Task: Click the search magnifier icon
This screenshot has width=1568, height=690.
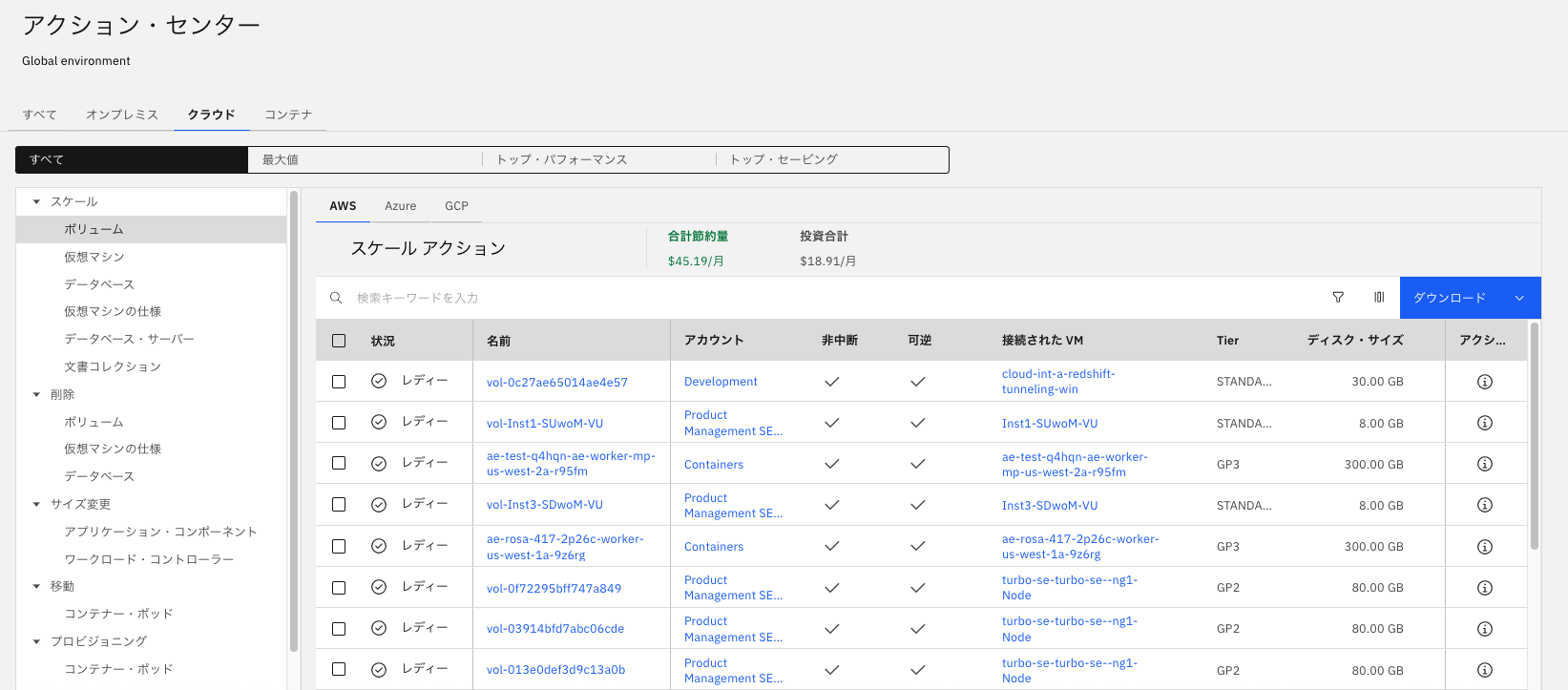Action: (336, 298)
